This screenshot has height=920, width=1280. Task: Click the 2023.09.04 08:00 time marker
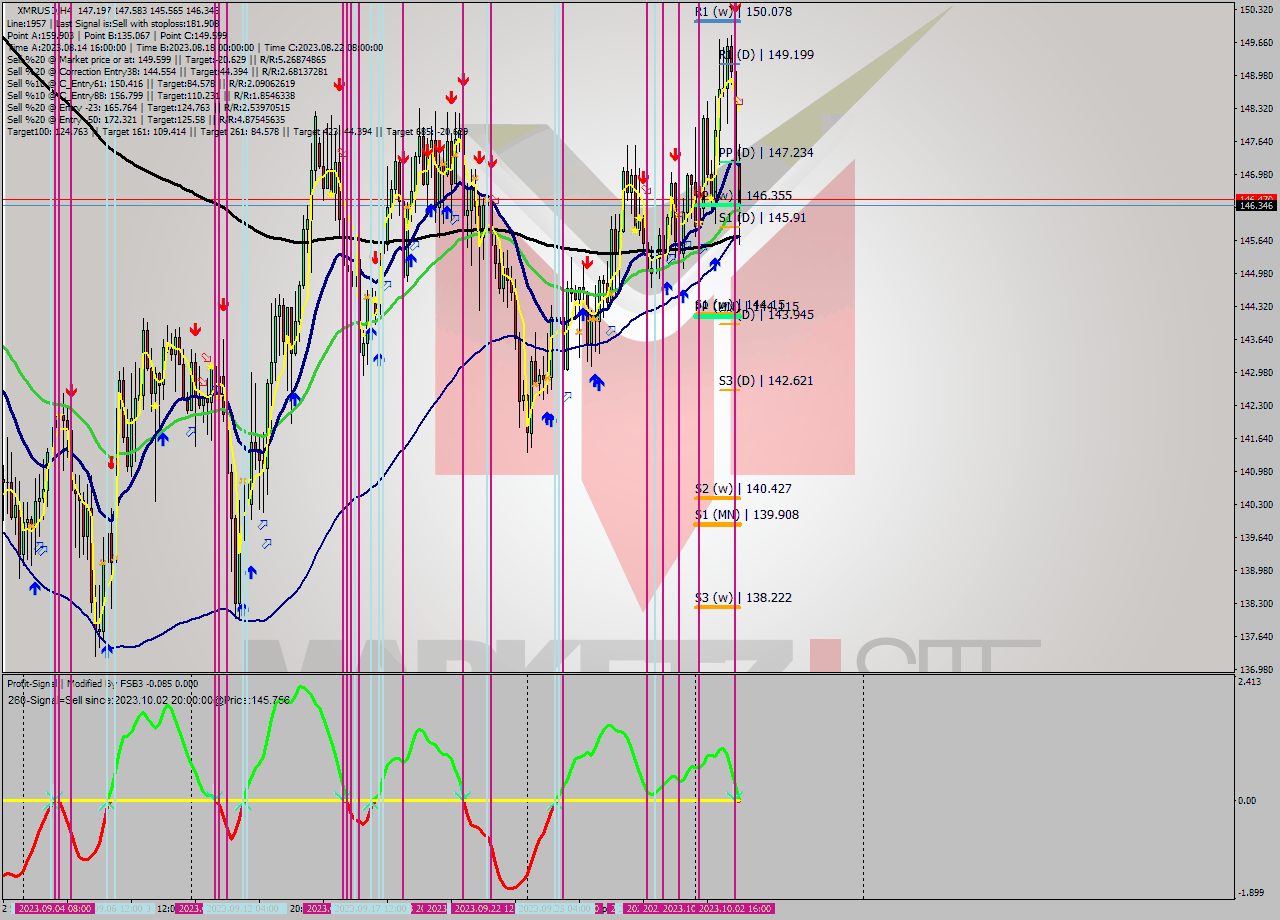point(55,908)
